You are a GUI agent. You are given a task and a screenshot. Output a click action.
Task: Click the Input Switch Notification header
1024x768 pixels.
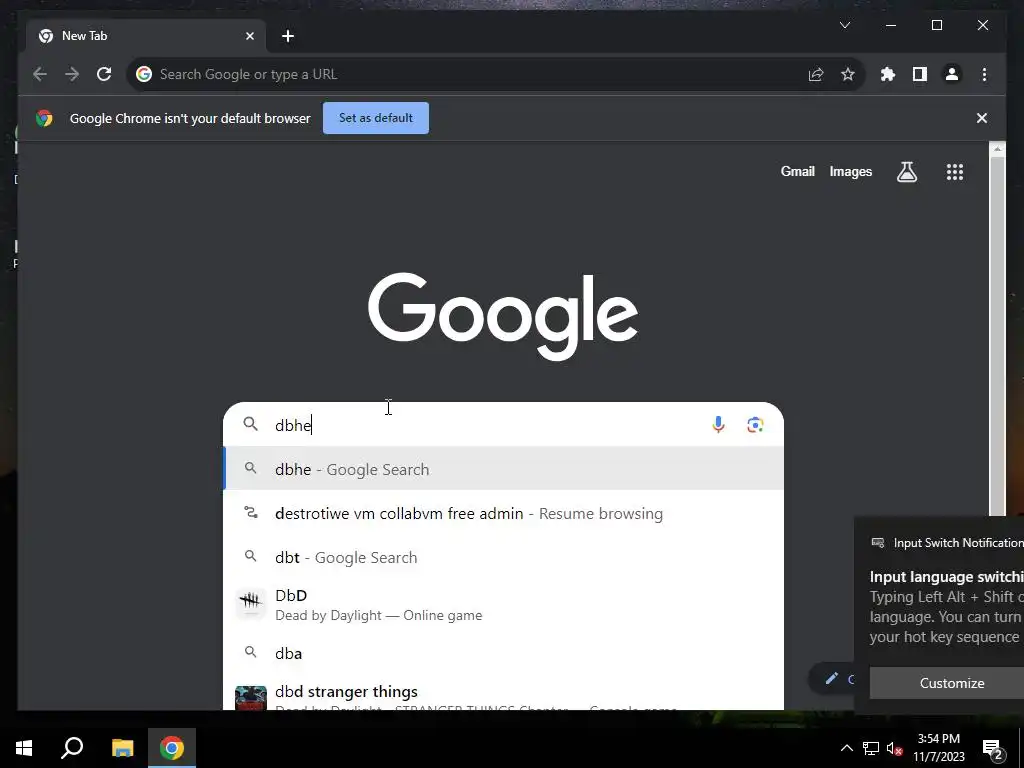948,543
